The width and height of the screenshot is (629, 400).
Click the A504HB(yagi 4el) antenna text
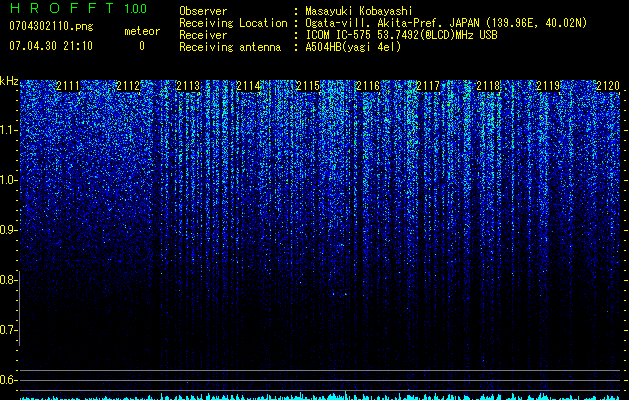pos(353,47)
